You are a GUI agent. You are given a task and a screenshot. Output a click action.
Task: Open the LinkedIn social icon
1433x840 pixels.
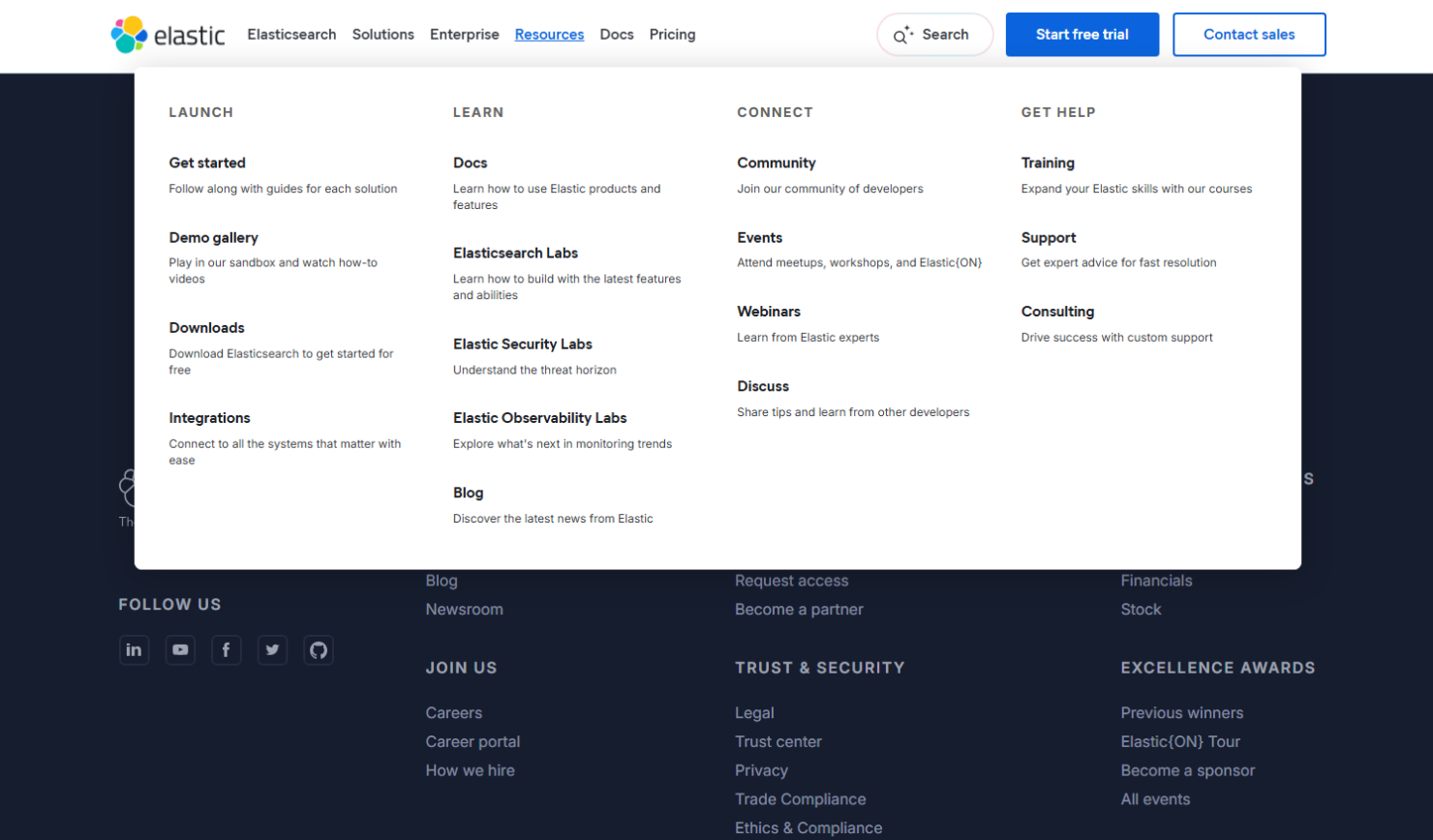coord(134,650)
